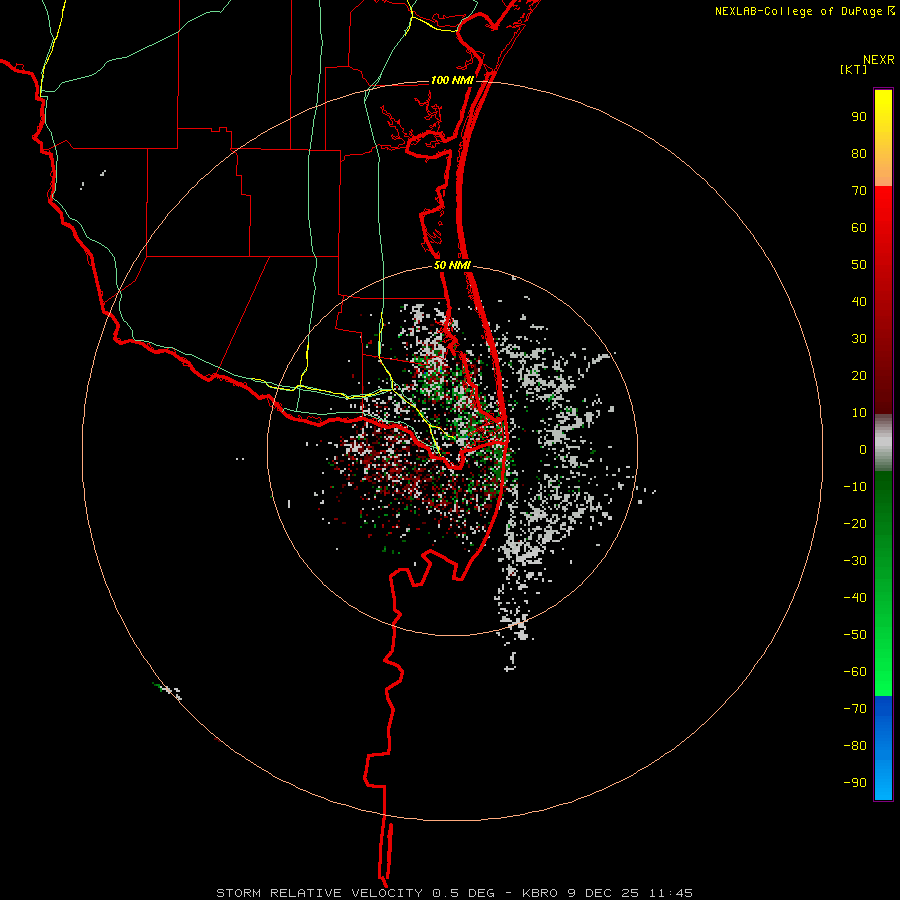This screenshot has height=900, width=900.
Task: Click the [KT] units label
Action: pyautogui.click(x=853, y=69)
